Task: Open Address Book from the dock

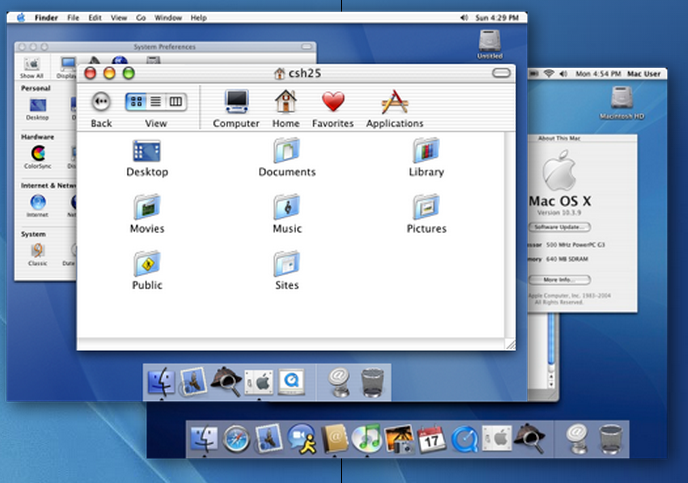Action: click(335, 438)
